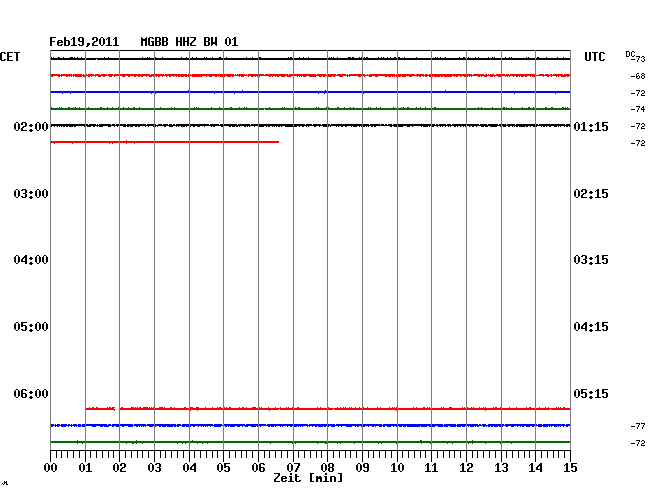
Task: Select minute 01 on the time axis
Action: click(x=85, y=468)
